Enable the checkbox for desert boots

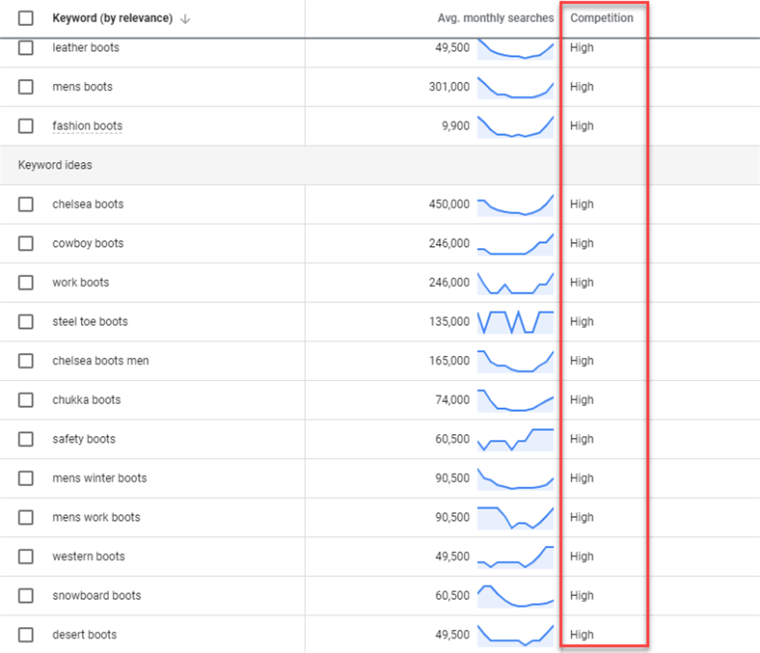coord(26,635)
